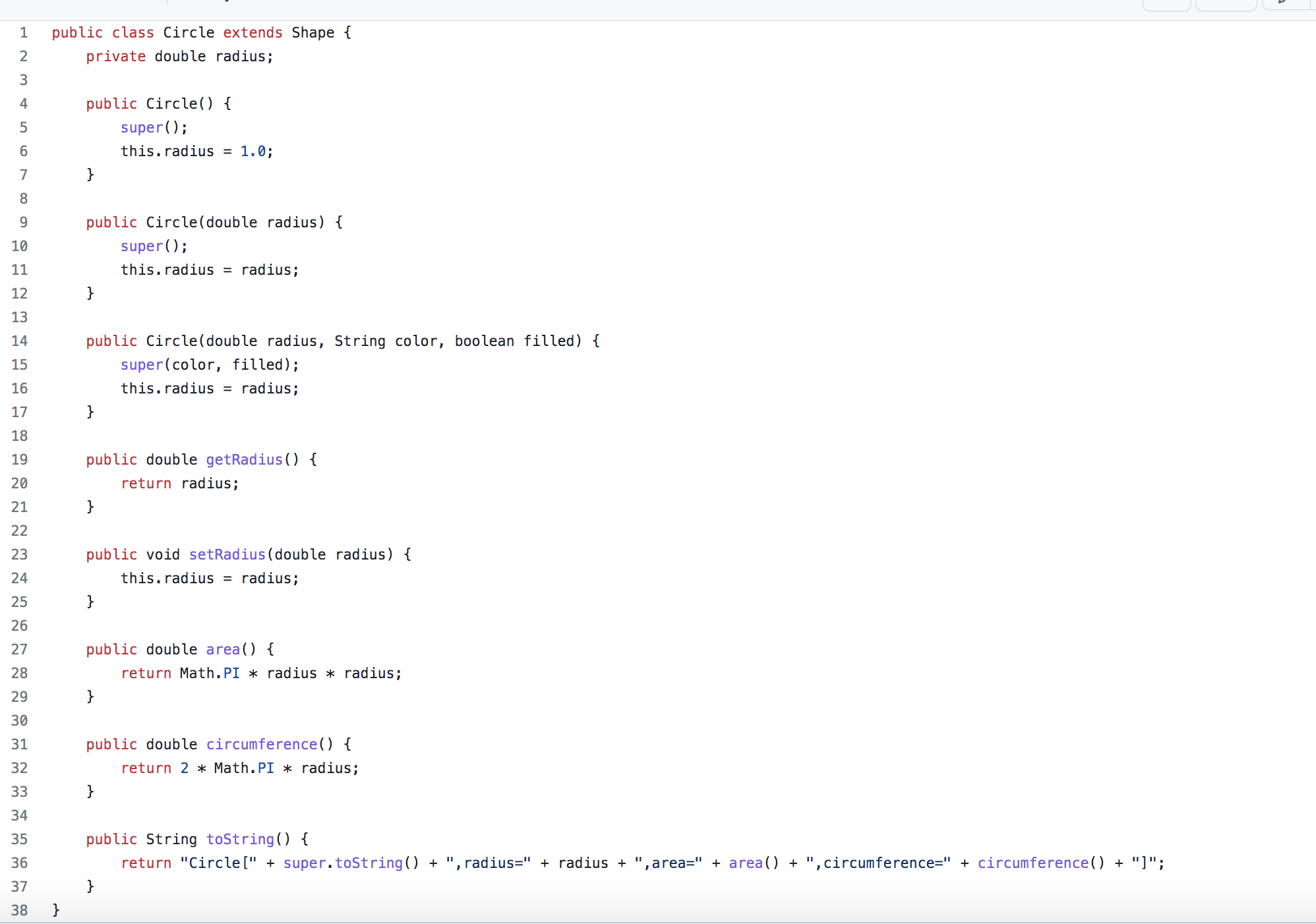The image size is (1316, 924).
Task: Click the setRadius method name
Action: click(227, 555)
